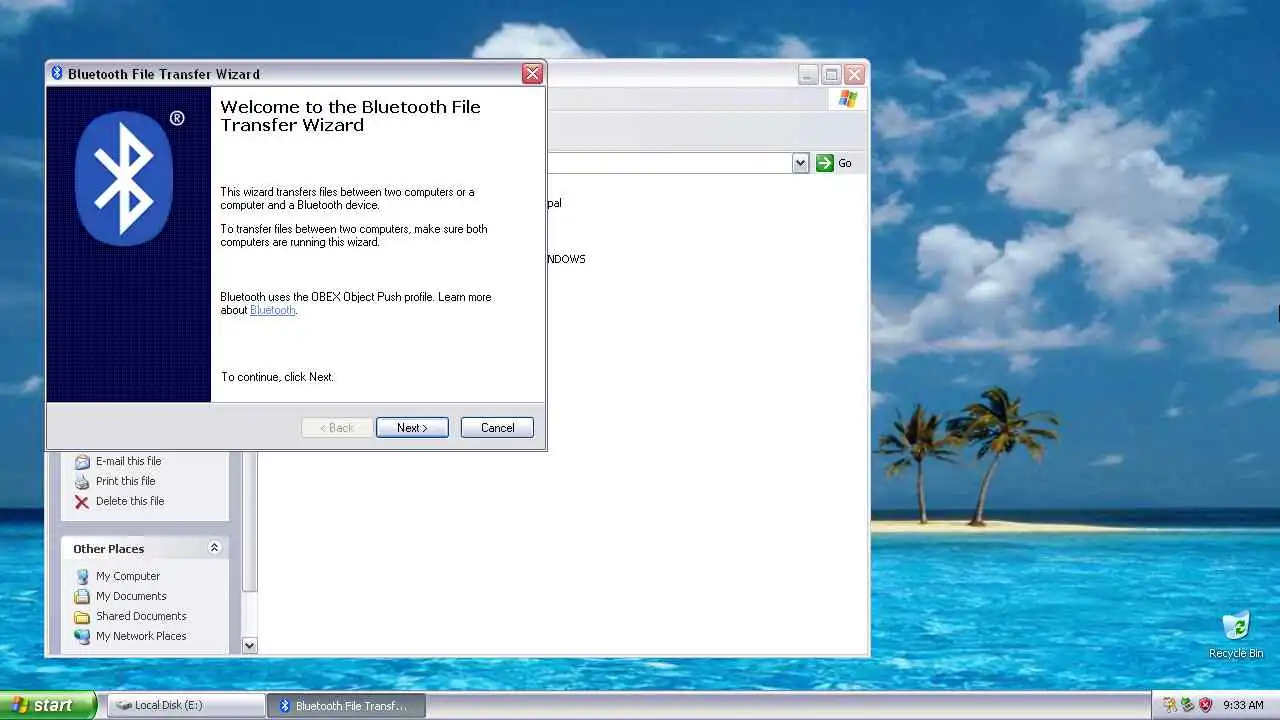Click the red X Delete this file icon
The height and width of the screenshot is (720, 1280).
[82, 502]
